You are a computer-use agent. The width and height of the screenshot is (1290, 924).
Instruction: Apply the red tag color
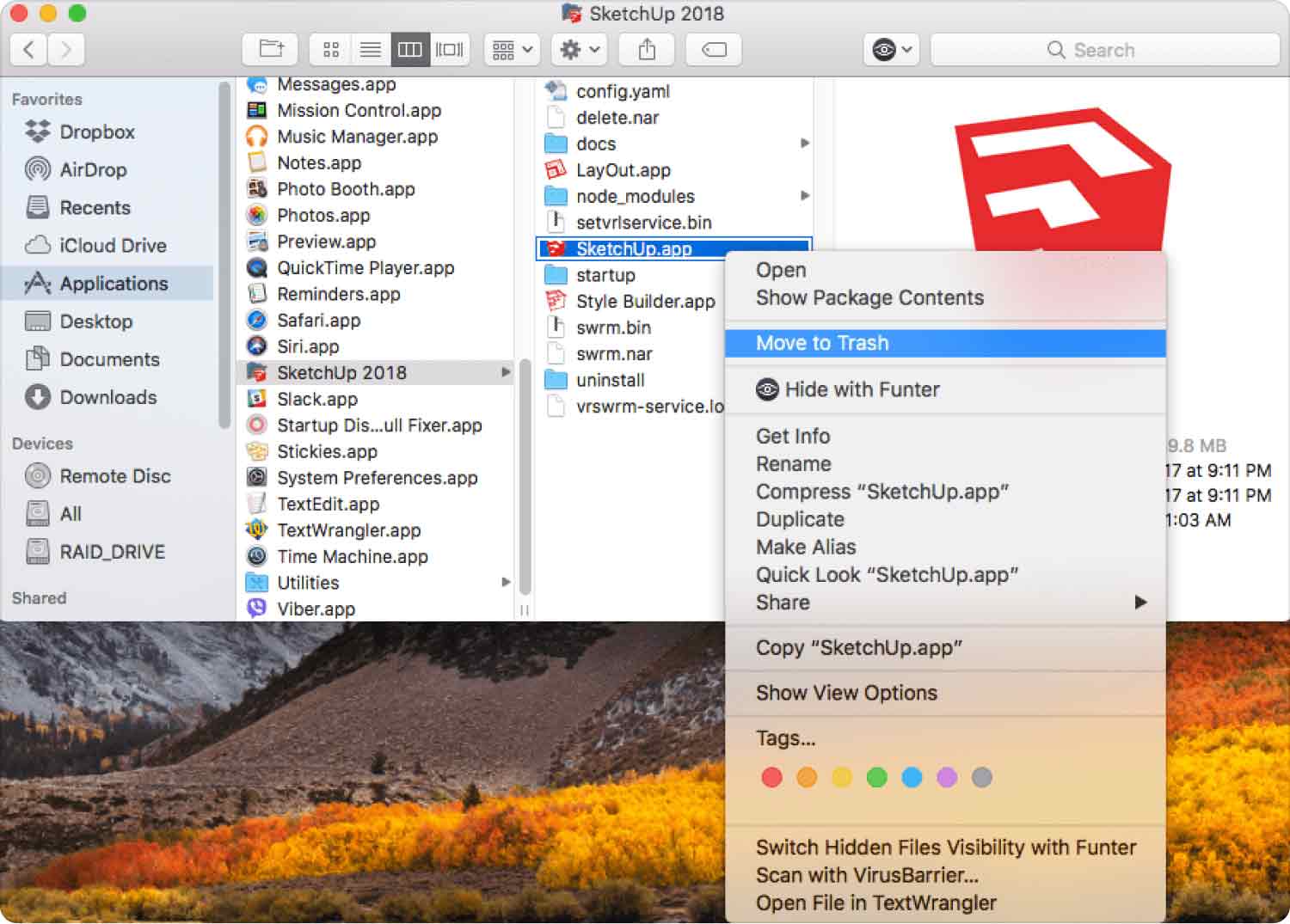(x=771, y=777)
